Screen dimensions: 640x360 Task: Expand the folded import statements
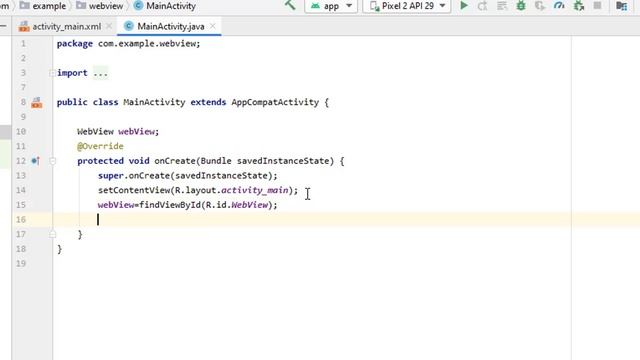(x=52, y=73)
